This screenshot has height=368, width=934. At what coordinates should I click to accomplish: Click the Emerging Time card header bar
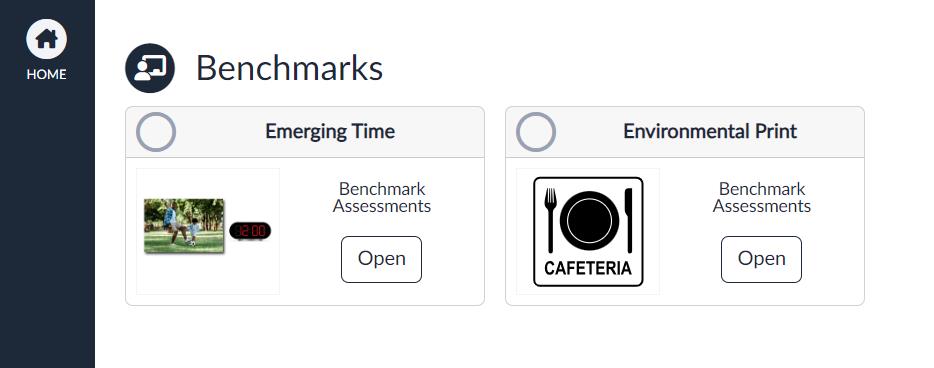pyautogui.click(x=305, y=132)
